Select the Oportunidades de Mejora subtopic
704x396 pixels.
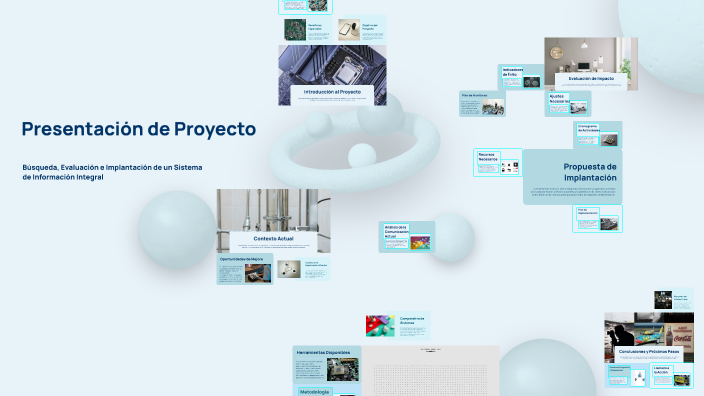pos(245,269)
